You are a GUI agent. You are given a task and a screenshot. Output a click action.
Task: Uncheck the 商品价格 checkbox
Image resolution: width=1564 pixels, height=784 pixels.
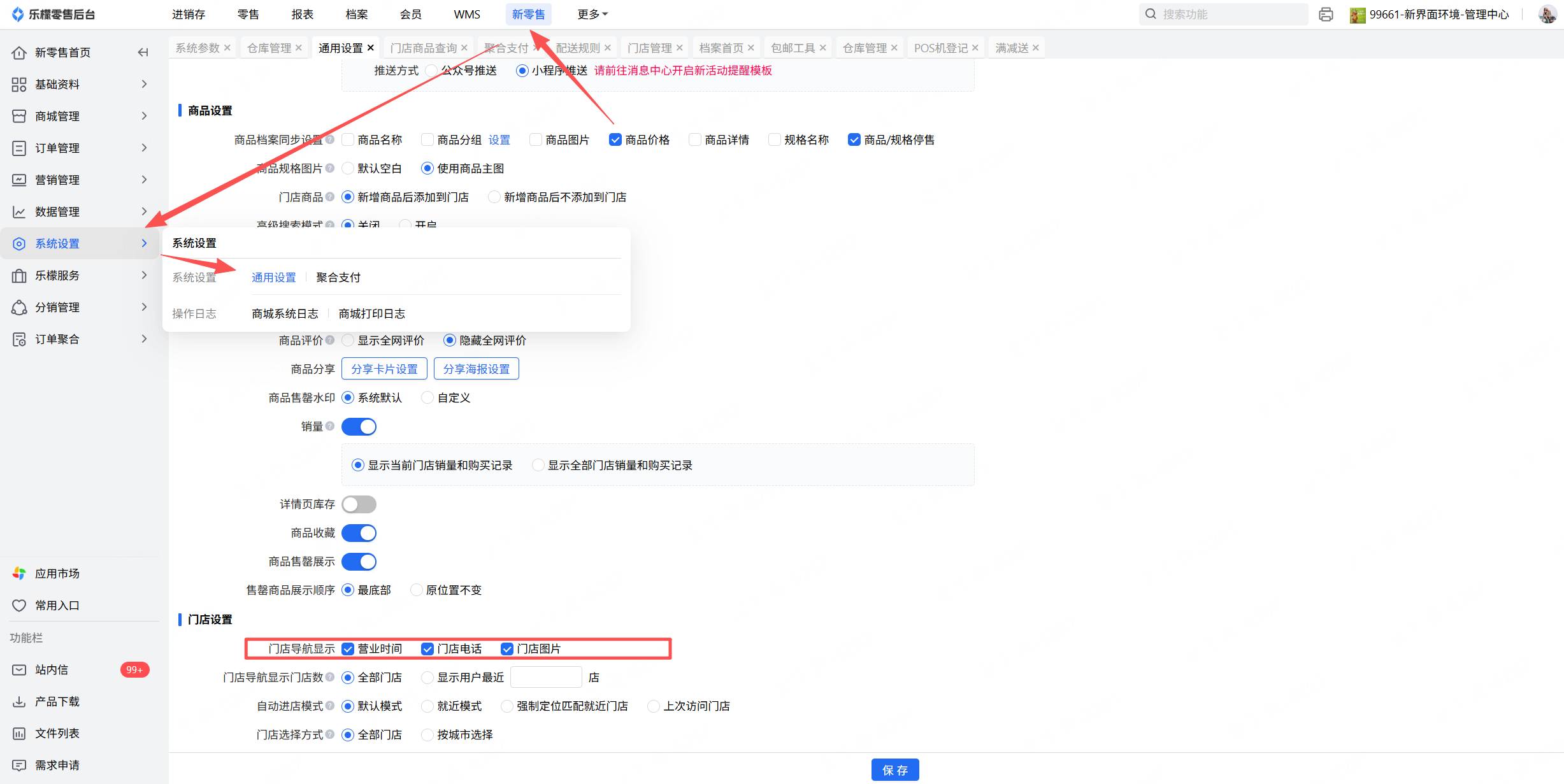(x=615, y=139)
